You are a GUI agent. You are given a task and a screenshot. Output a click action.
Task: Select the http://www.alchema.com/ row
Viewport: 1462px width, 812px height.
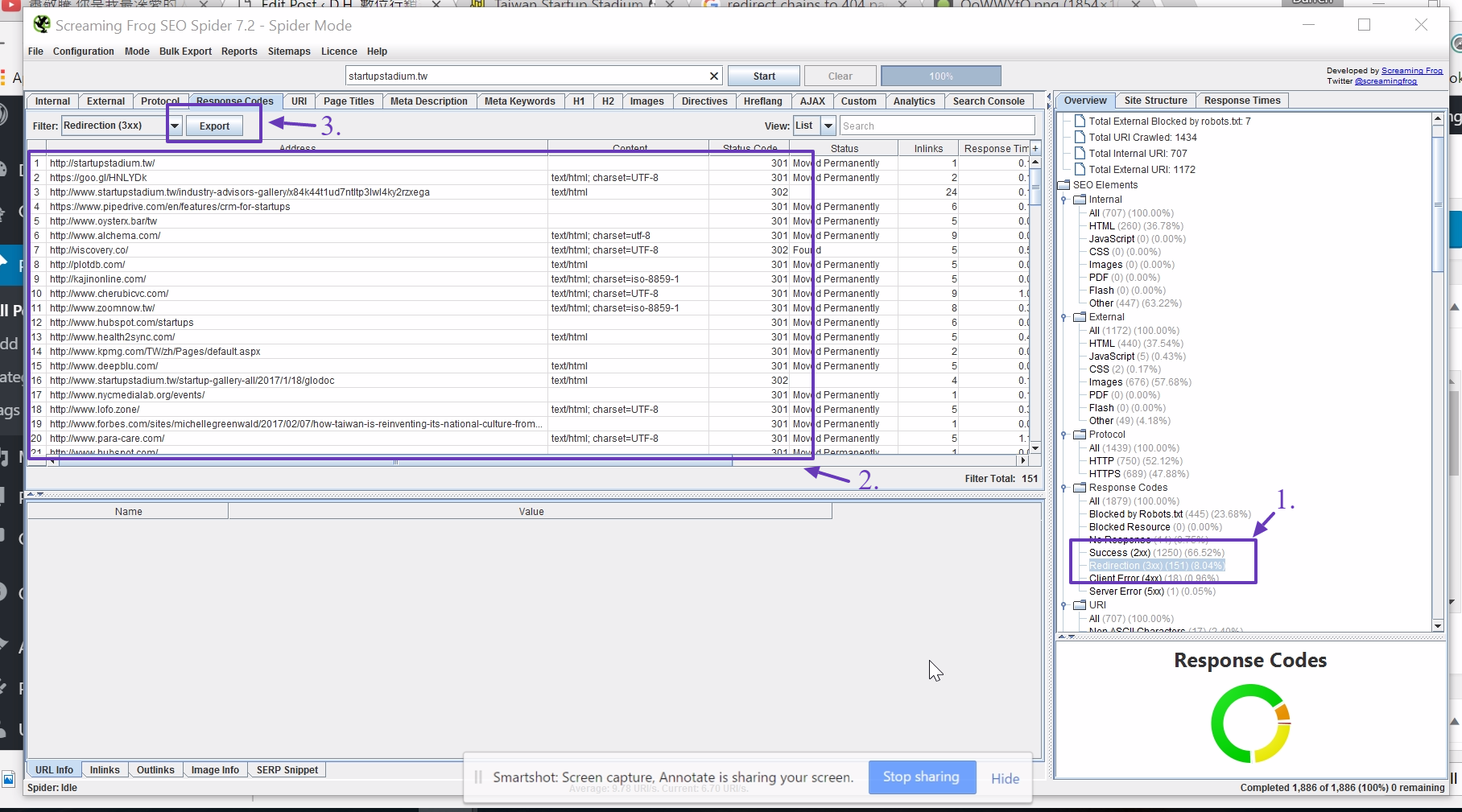point(529,236)
